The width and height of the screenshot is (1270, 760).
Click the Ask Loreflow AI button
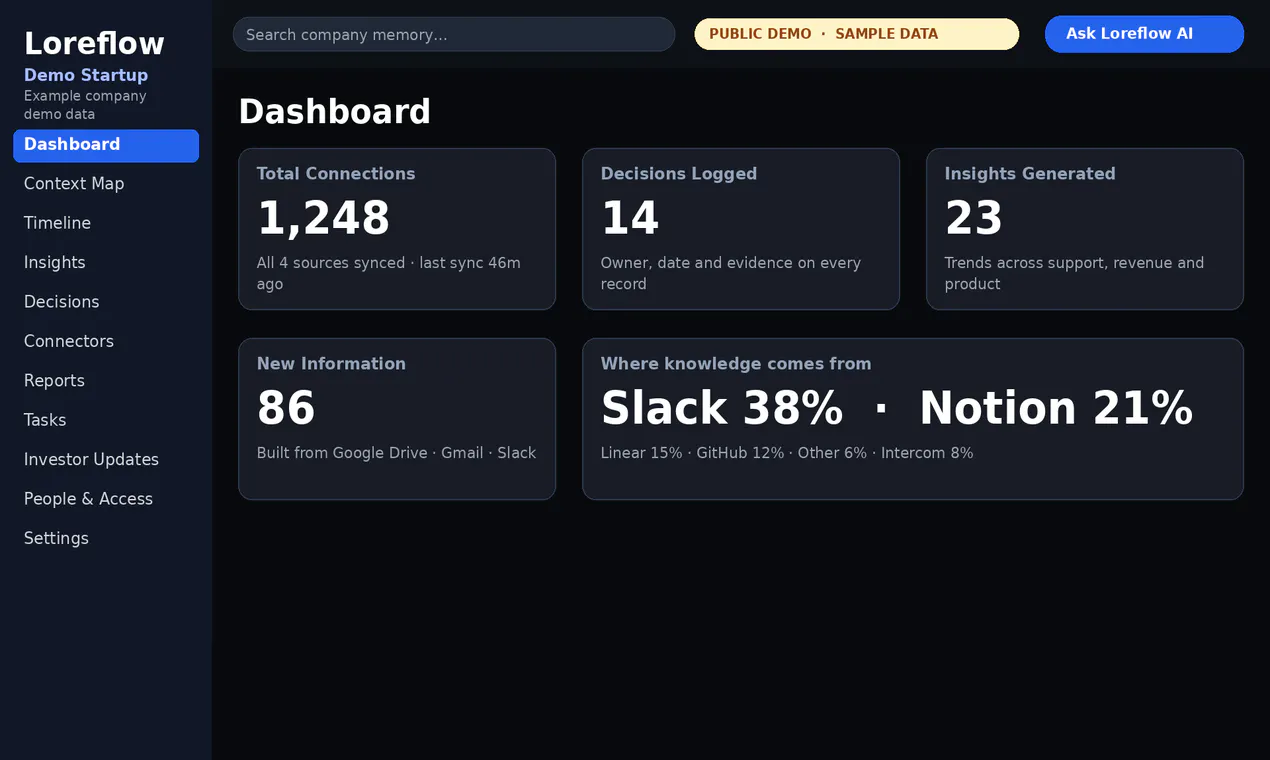click(1144, 34)
